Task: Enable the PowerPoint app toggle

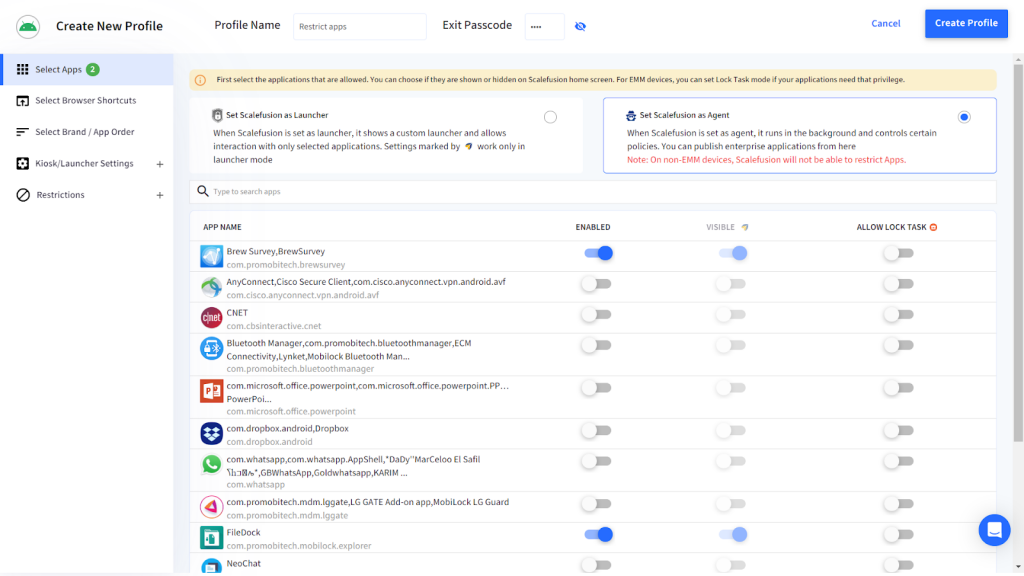Action: point(597,388)
